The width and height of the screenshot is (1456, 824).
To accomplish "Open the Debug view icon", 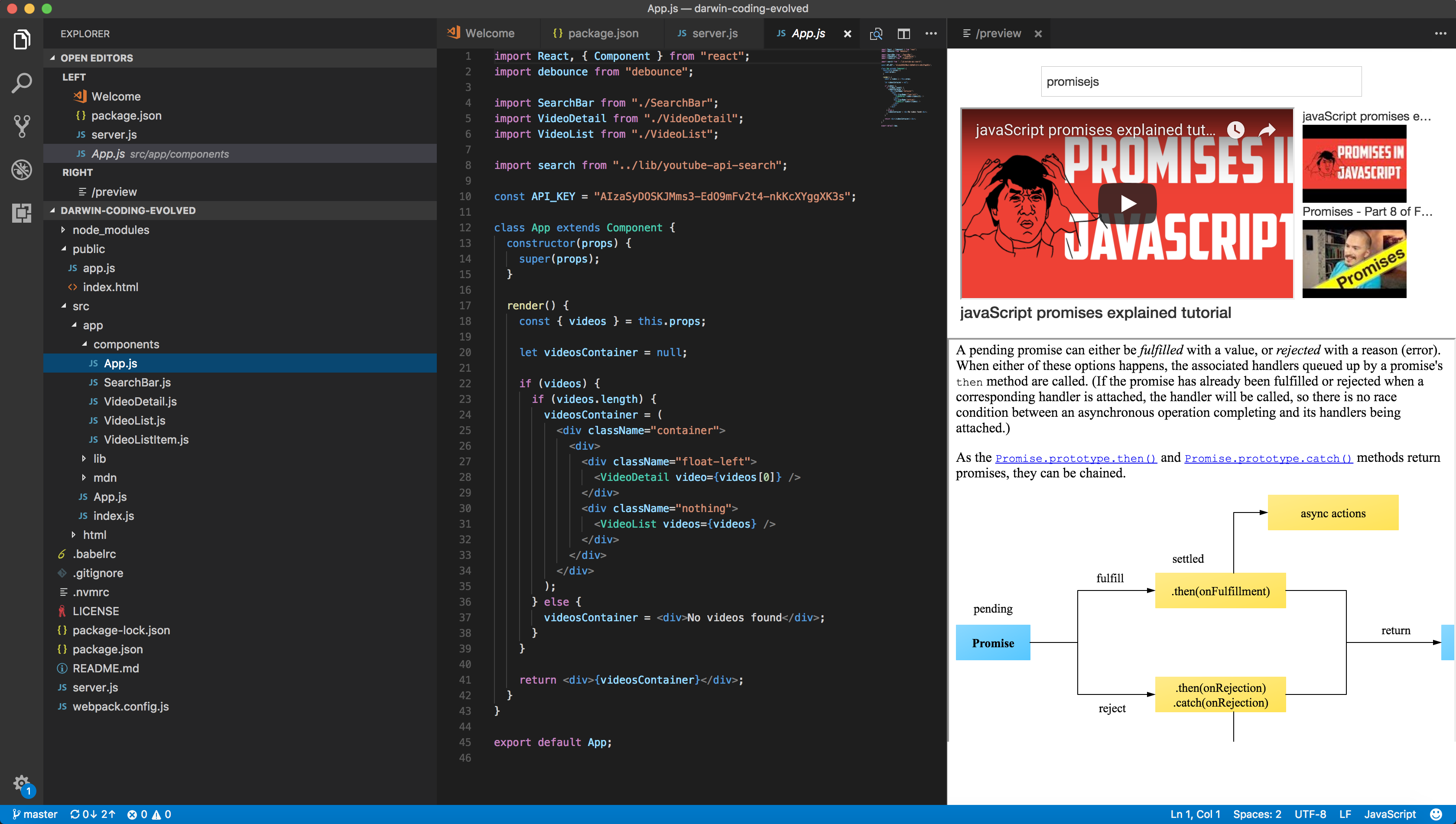I will (22, 170).
